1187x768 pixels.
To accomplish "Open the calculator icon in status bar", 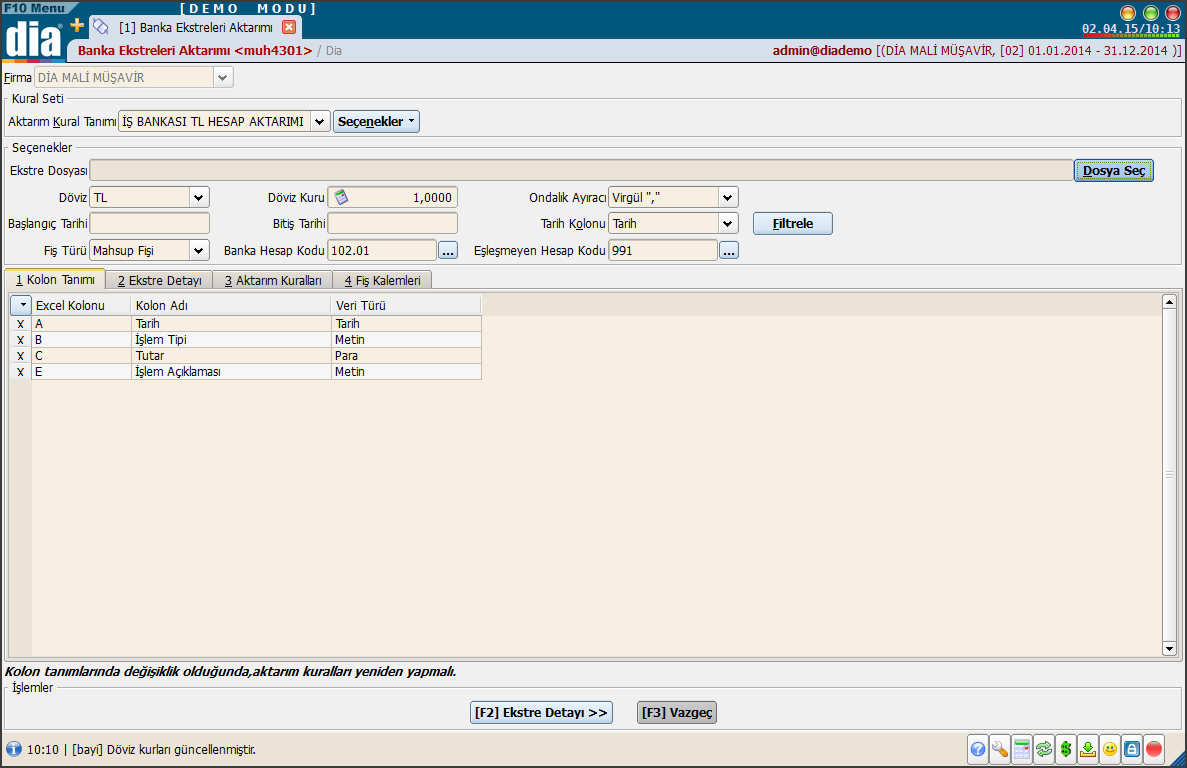I will pos(1021,749).
